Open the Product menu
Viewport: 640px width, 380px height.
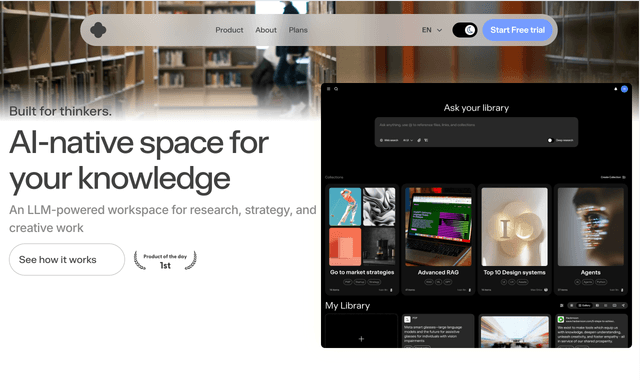pyautogui.click(x=229, y=30)
